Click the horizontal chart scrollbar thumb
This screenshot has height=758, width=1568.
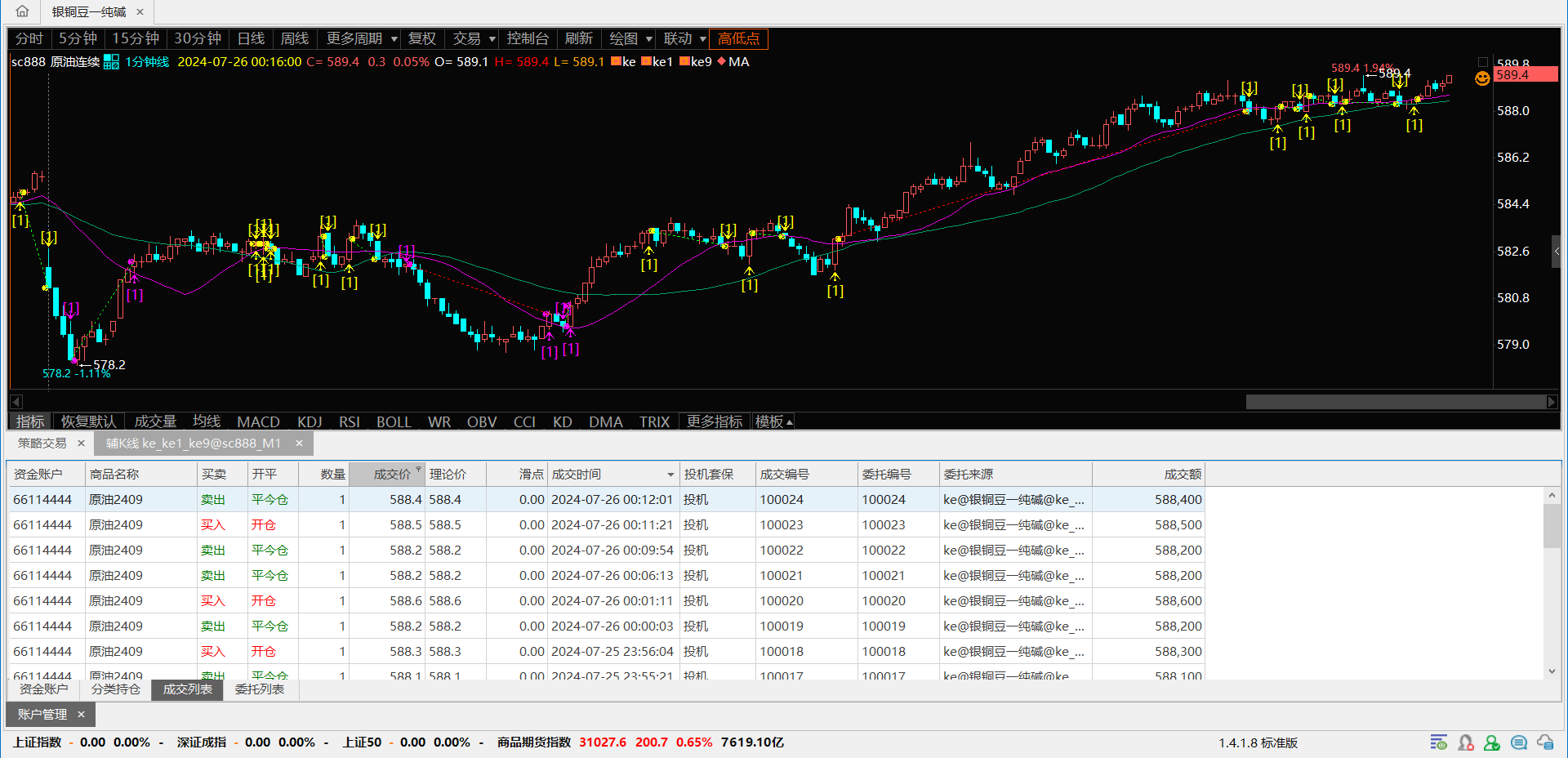(1396, 402)
